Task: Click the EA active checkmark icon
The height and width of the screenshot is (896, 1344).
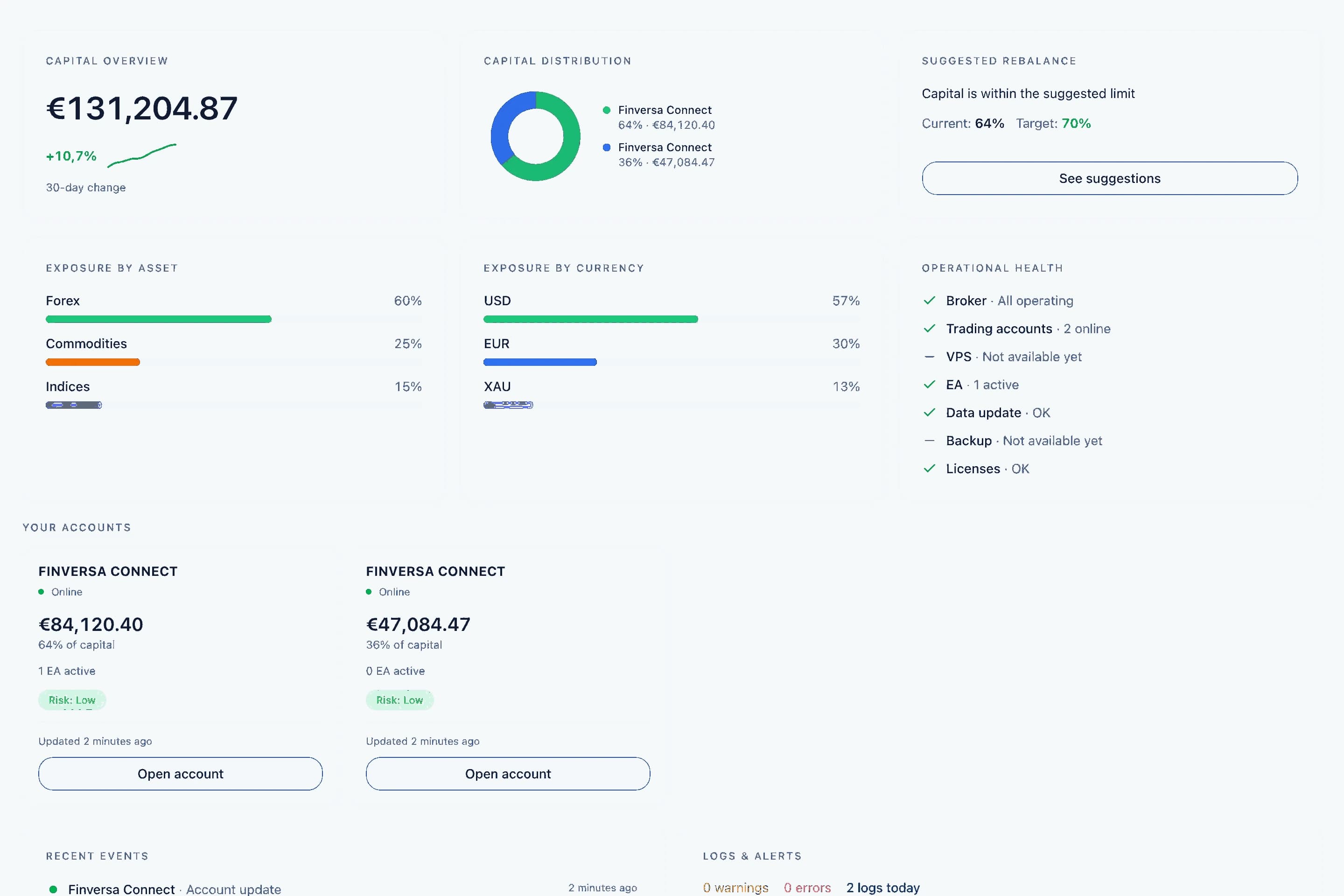Action: [929, 385]
